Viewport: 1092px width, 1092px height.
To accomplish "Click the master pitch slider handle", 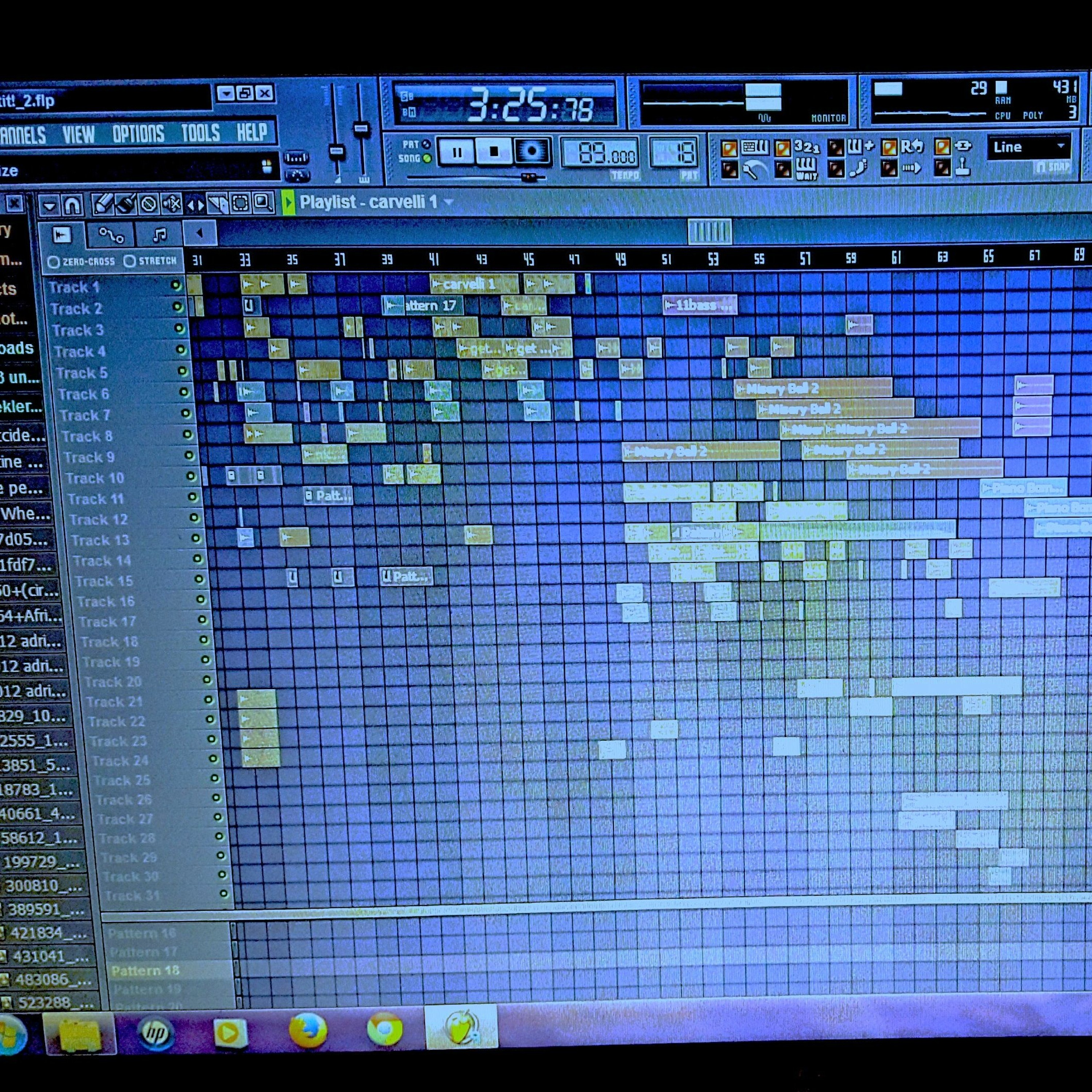I will 361,130.
